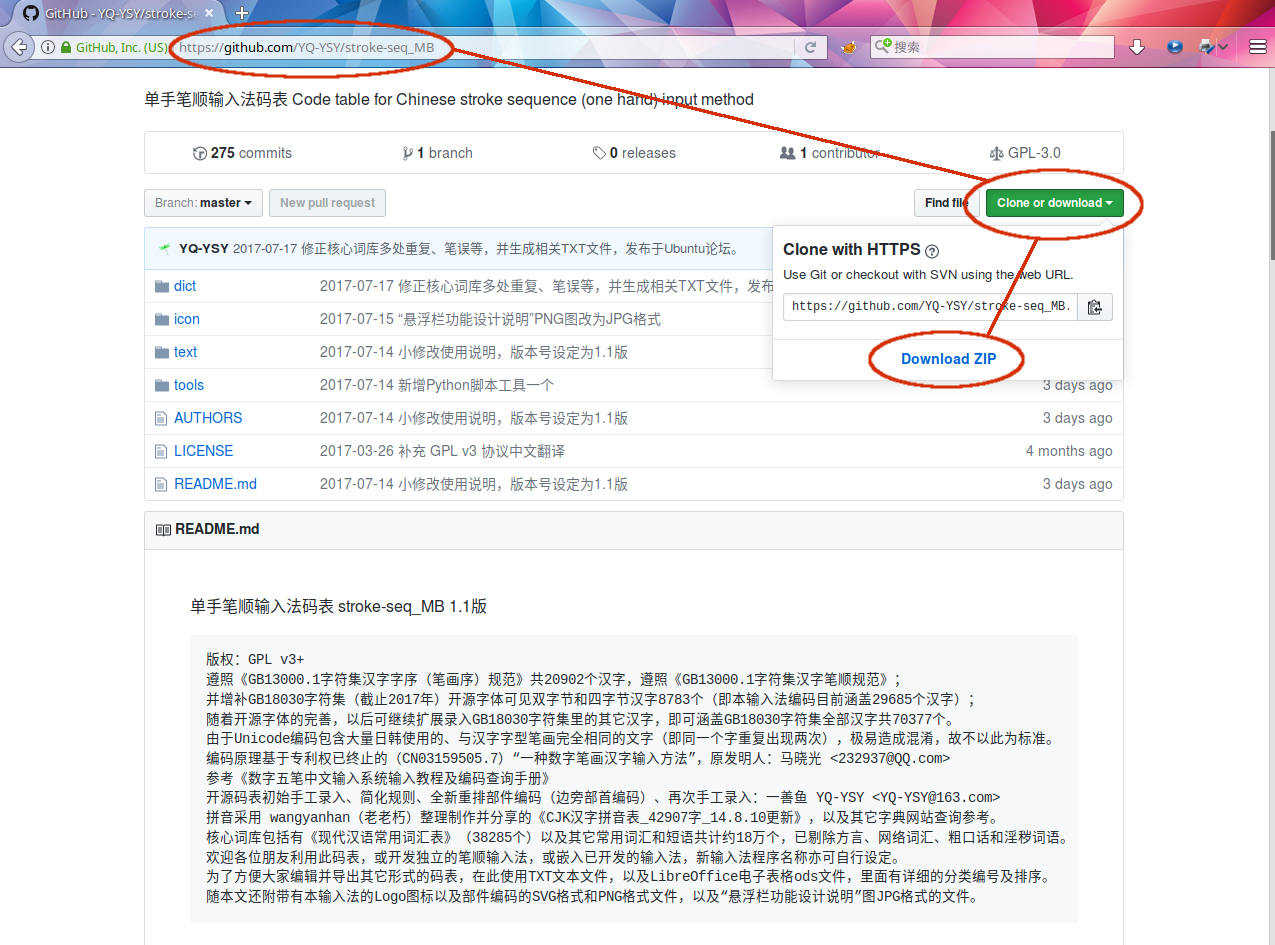
Task: Open the site information (i) icon
Action: click(48, 47)
